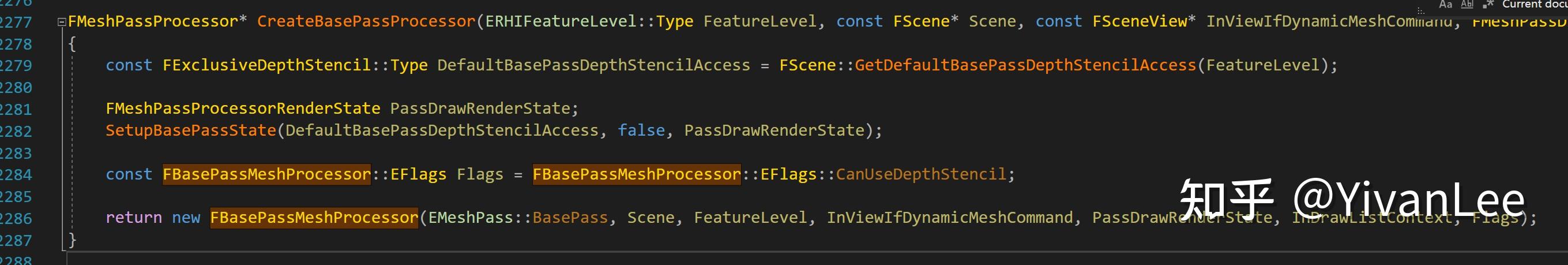Click the CanUseDepthStencil enum value

click(921, 174)
